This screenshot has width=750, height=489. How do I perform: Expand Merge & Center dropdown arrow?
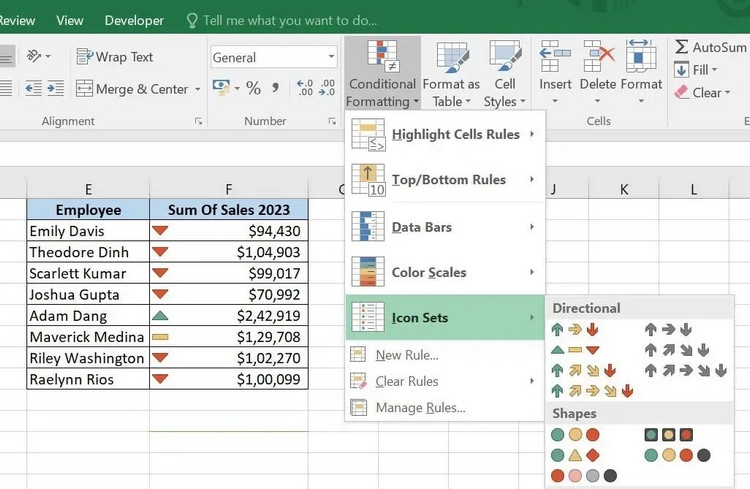[x=198, y=89]
